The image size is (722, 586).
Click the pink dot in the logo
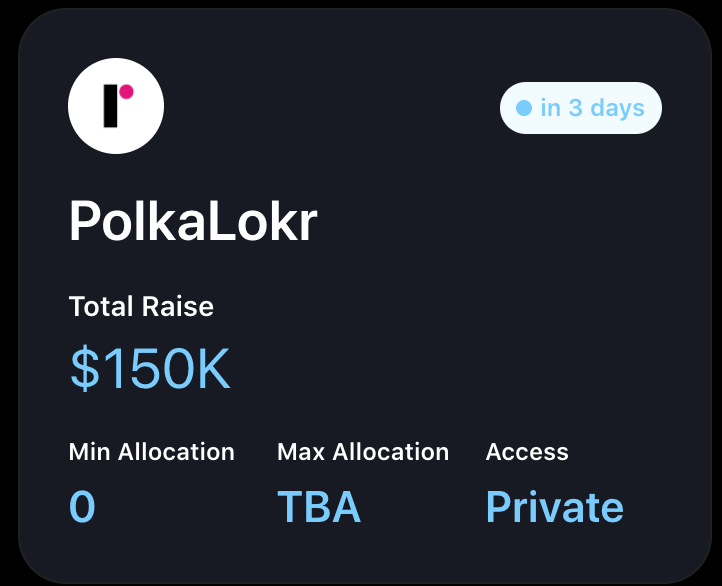(126, 92)
